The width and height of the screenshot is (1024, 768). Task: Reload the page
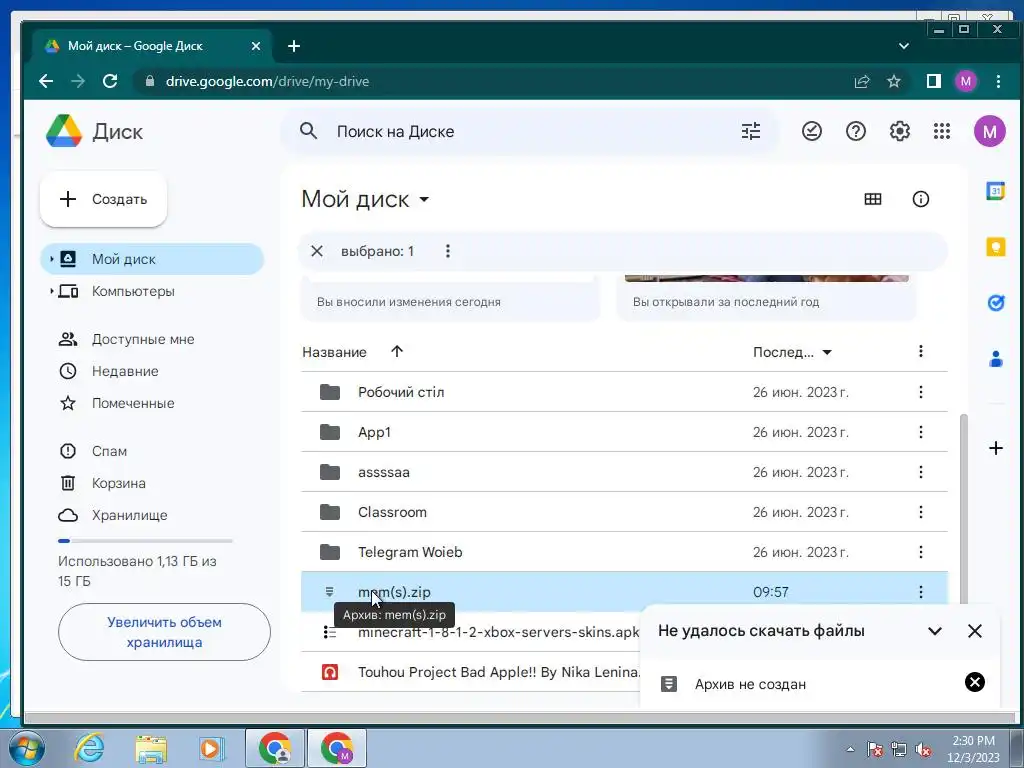pyautogui.click(x=110, y=81)
